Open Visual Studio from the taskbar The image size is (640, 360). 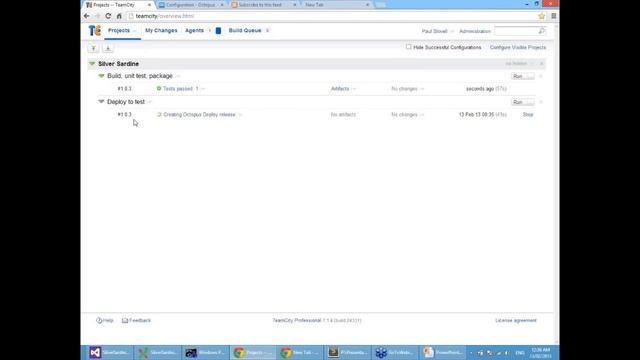(x=109, y=352)
